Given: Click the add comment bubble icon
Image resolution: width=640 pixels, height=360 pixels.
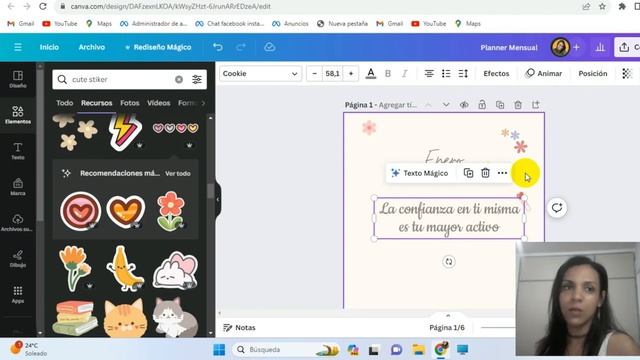Looking at the screenshot, I should [x=557, y=208].
